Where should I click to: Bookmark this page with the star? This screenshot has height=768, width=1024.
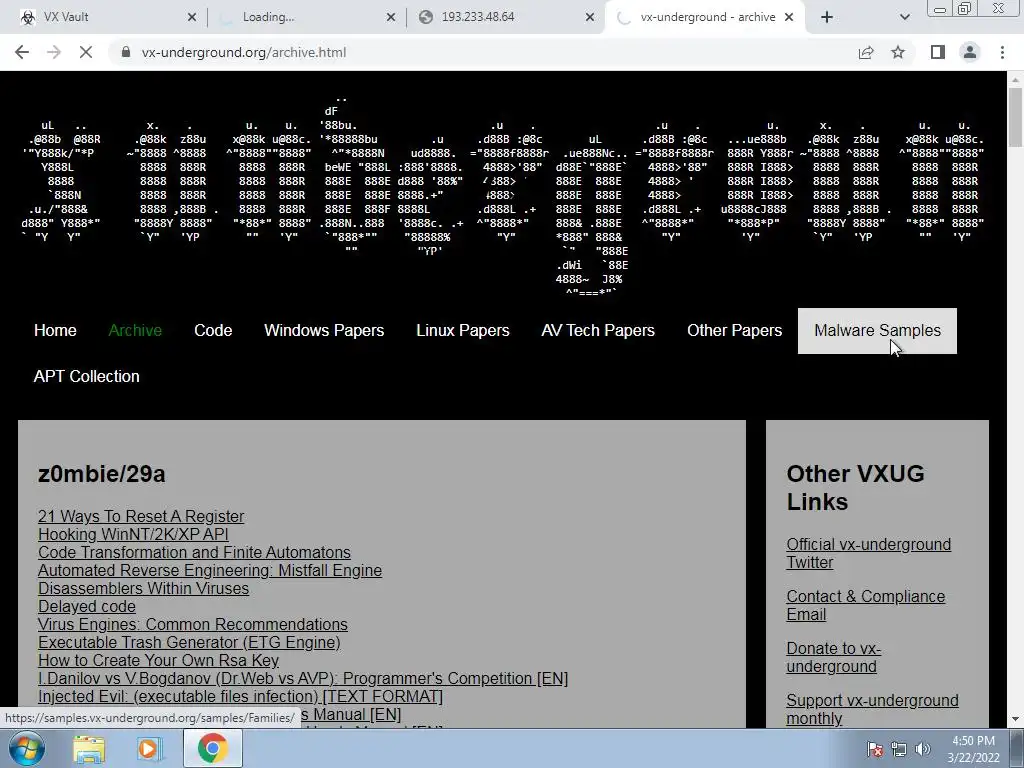pos(898,52)
